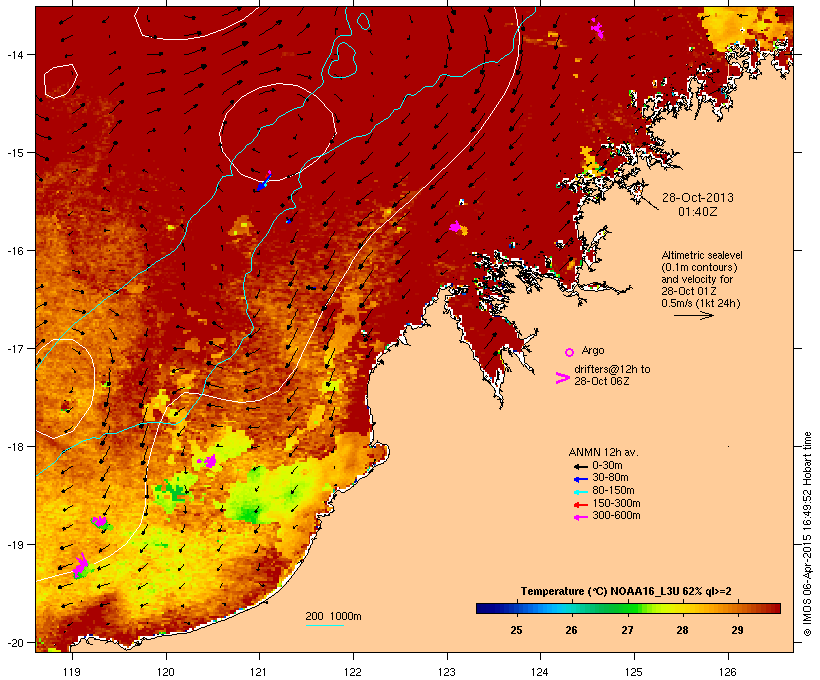Viewport: 820px width, 680px height.
Task: Click the '-16' latitude axis label
Action: [14, 251]
